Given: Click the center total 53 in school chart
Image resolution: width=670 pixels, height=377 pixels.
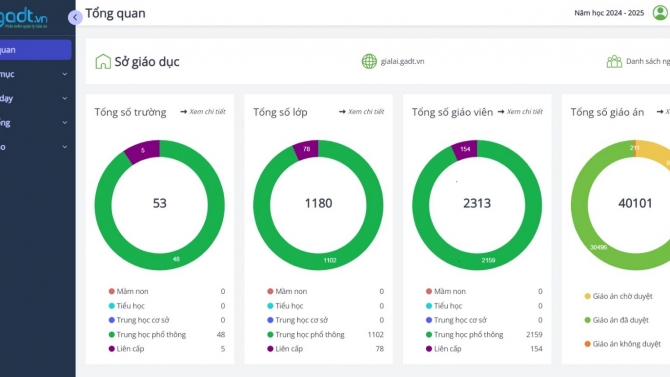Looking at the screenshot, I should [x=159, y=203].
